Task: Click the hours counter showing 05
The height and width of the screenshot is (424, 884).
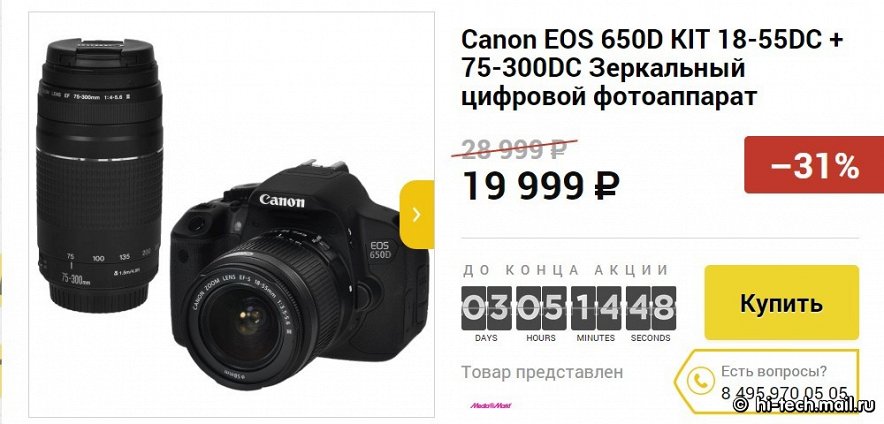Action: point(541,308)
